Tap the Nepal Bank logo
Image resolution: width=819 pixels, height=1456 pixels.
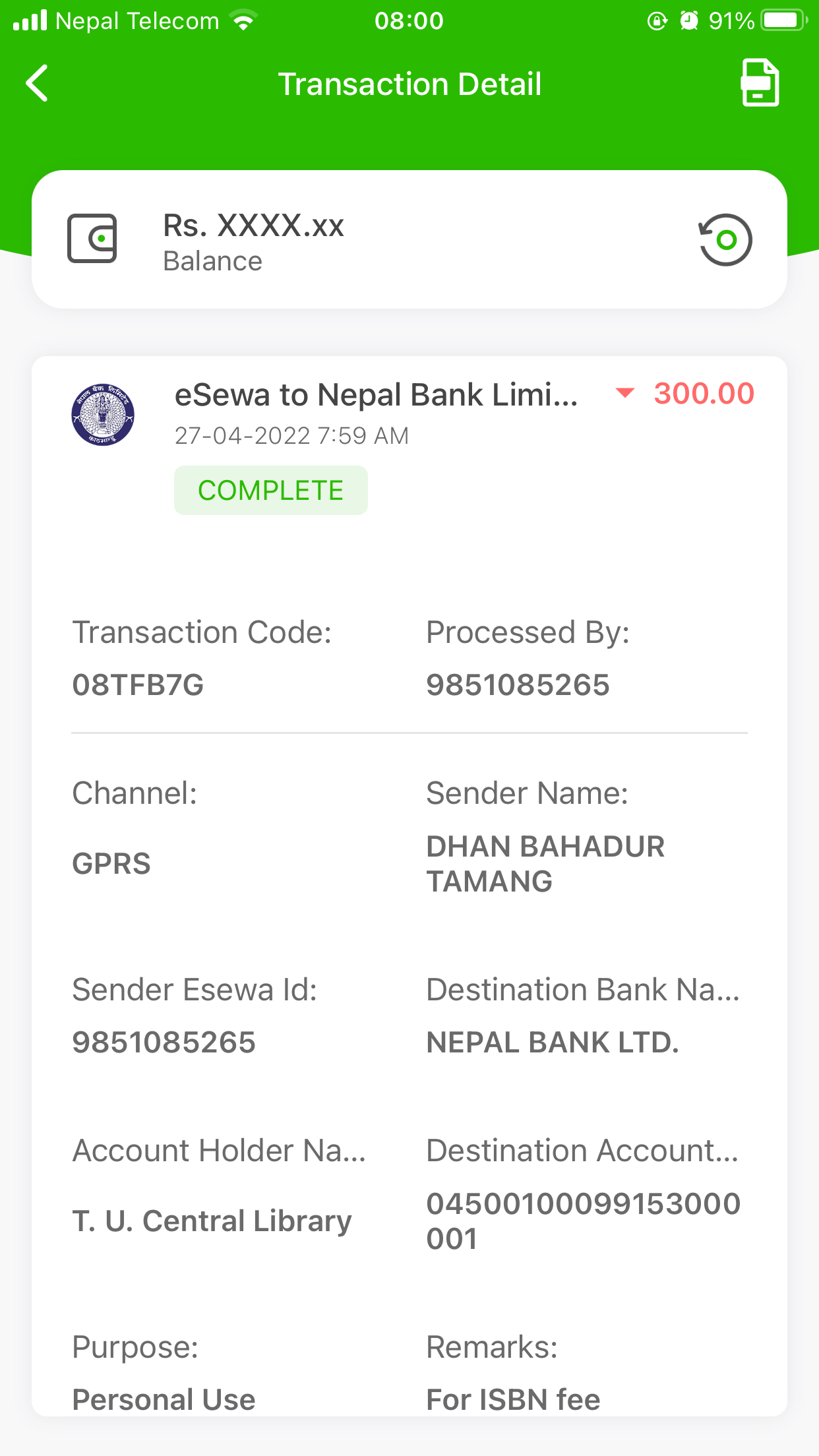(x=103, y=415)
